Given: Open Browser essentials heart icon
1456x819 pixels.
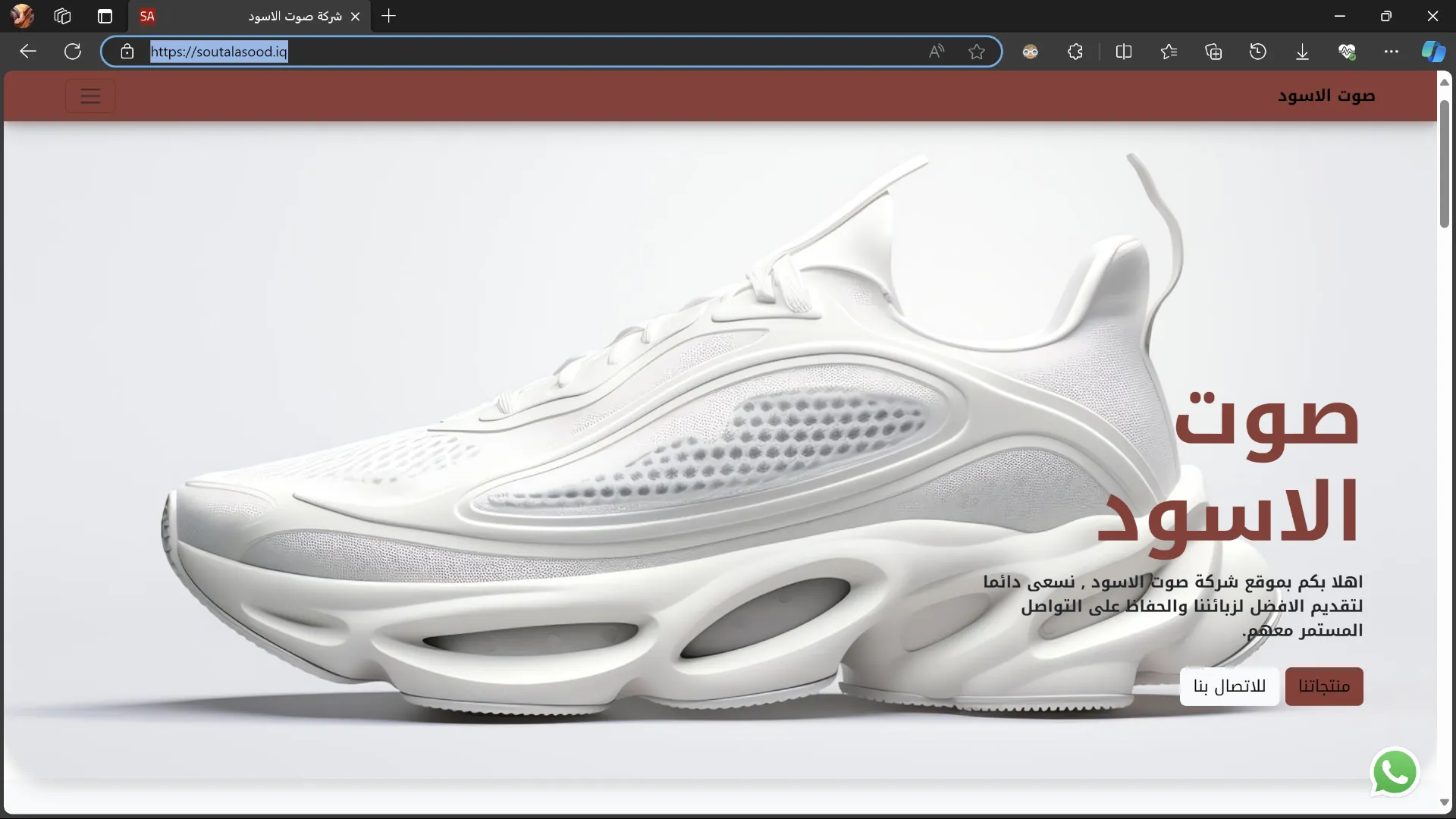Looking at the screenshot, I should pos(1347,52).
